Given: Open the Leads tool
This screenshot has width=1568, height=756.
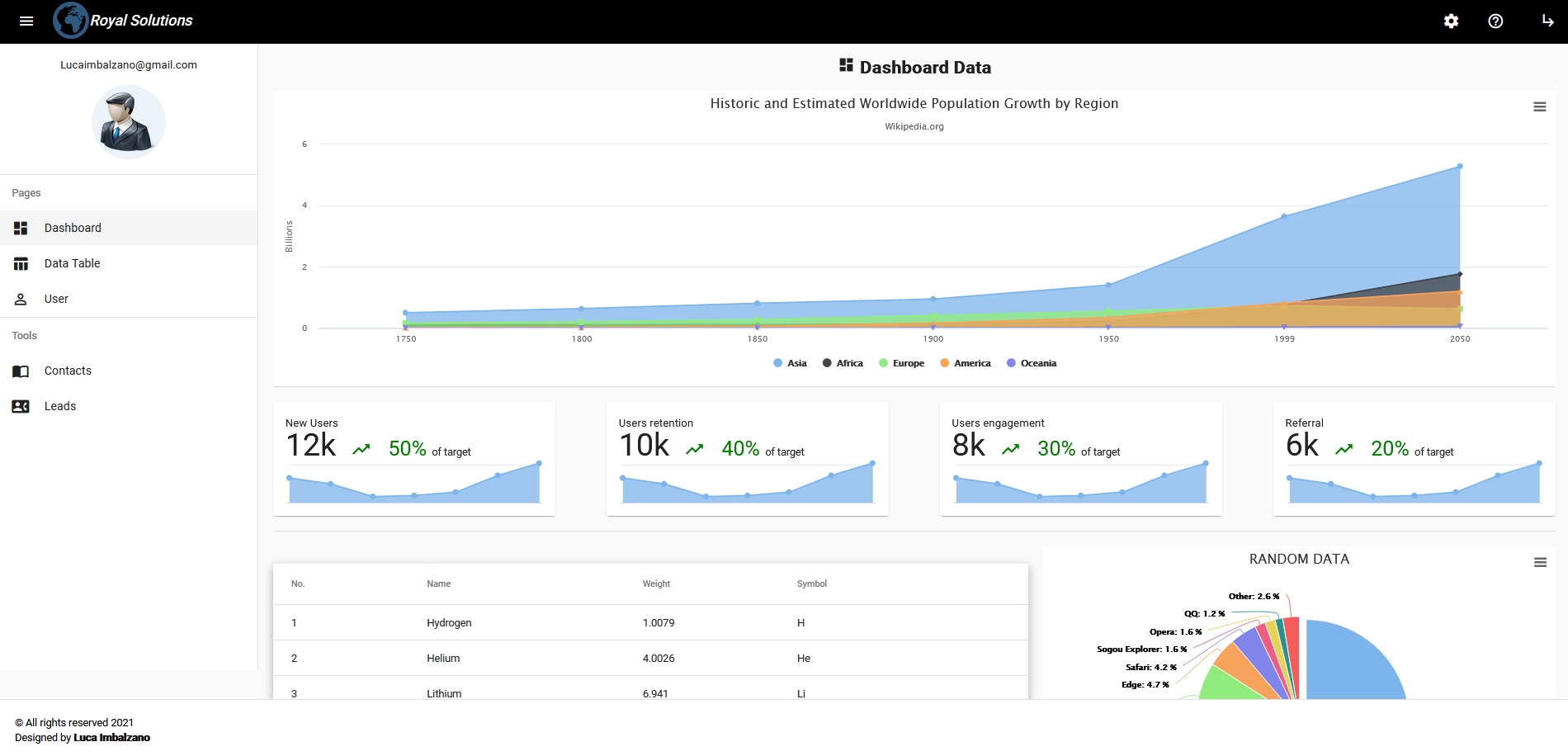Looking at the screenshot, I should click(x=129, y=406).
